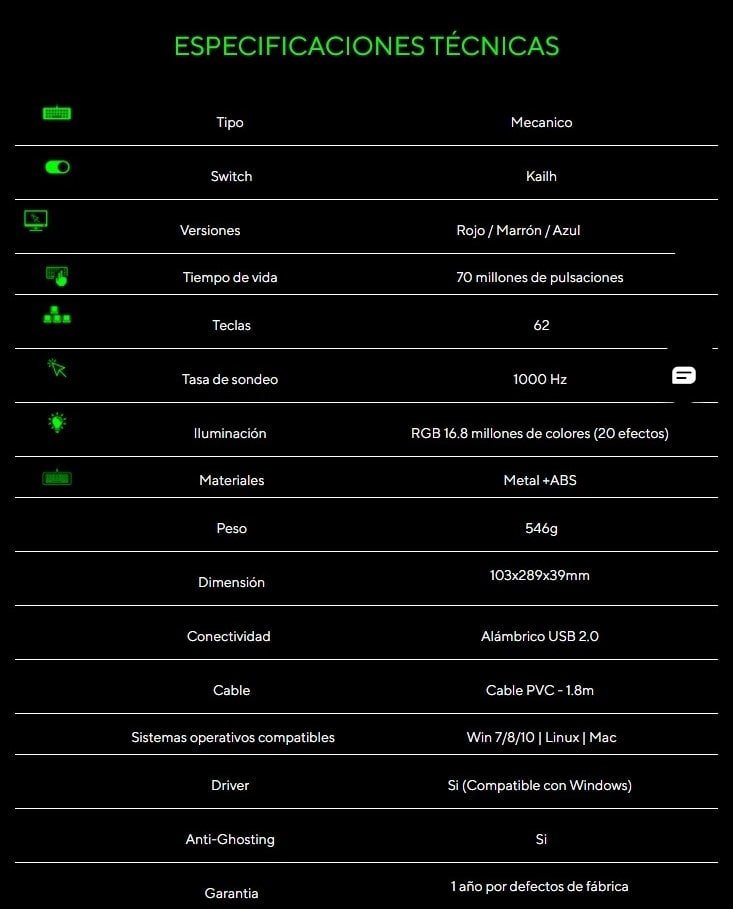
Task: Click the keycaps icon beside Teclas
Action: click(57, 316)
